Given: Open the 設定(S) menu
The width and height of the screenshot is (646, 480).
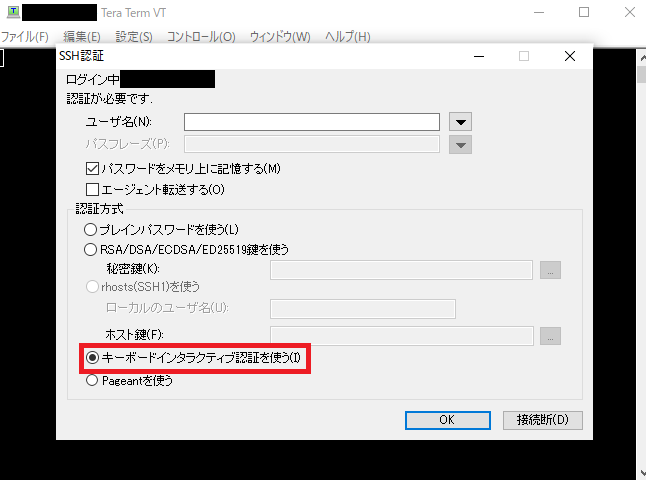Looking at the screenshot, I should pos(134,37).
